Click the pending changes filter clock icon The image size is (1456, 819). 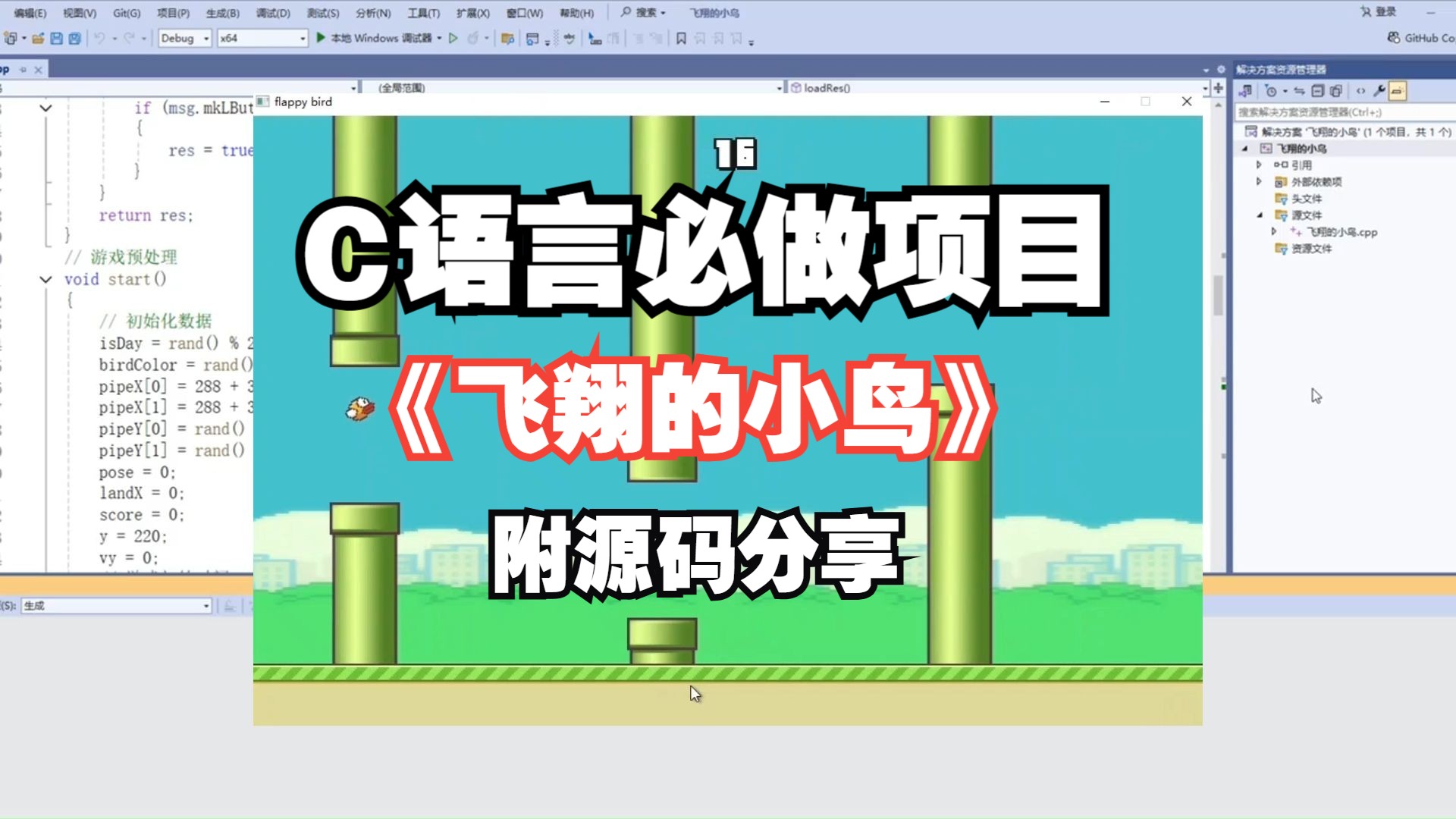click(x=1271, y=91)
